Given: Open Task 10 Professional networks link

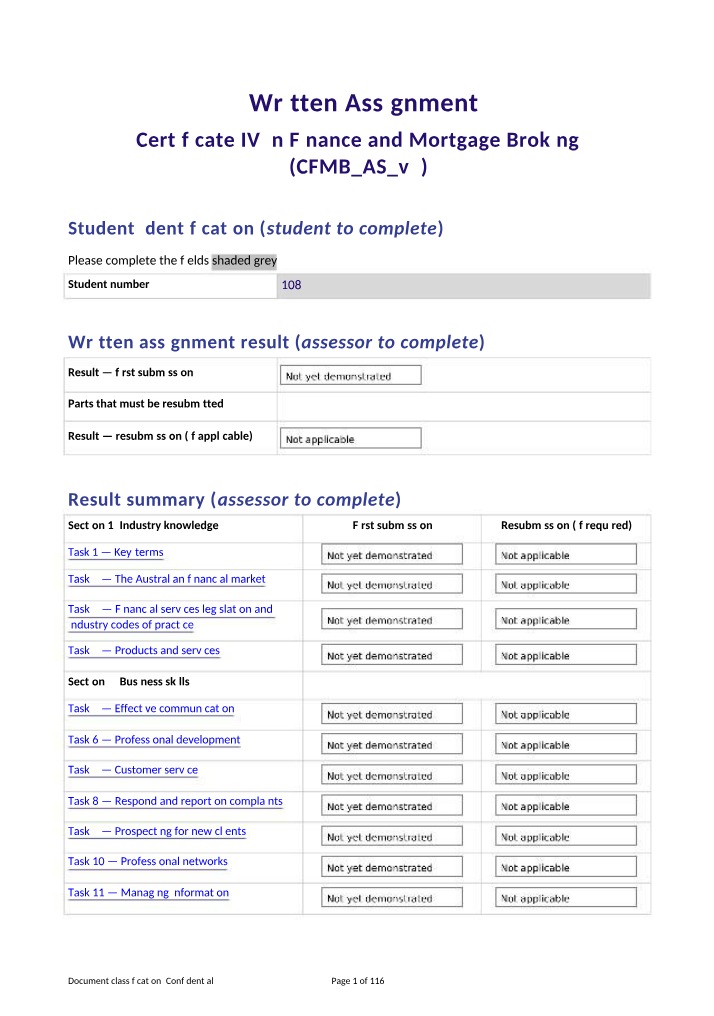Looking at the screenshot, I should click(x=148, y=861).
